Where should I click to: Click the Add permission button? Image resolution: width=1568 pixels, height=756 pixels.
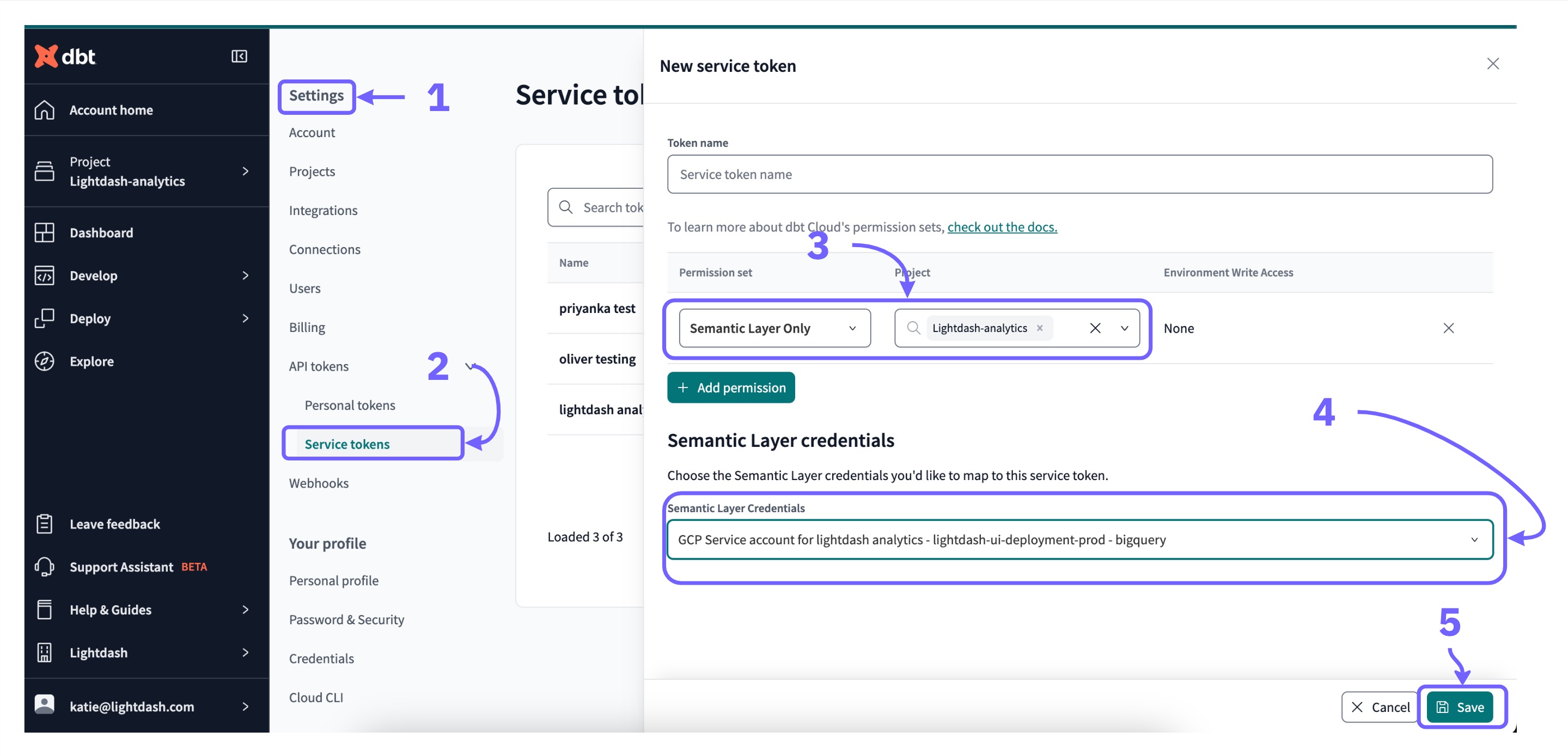point(730,388)
